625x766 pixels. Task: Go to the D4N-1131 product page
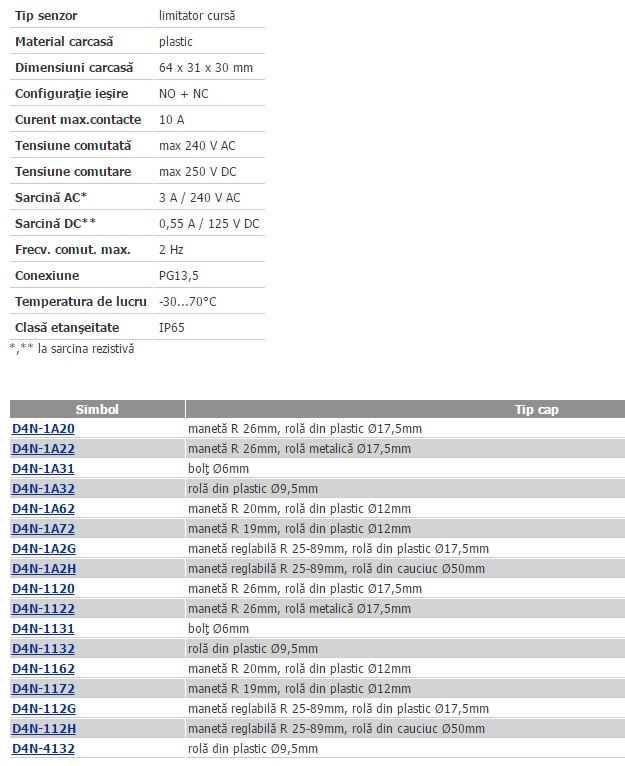pos(43,629)
